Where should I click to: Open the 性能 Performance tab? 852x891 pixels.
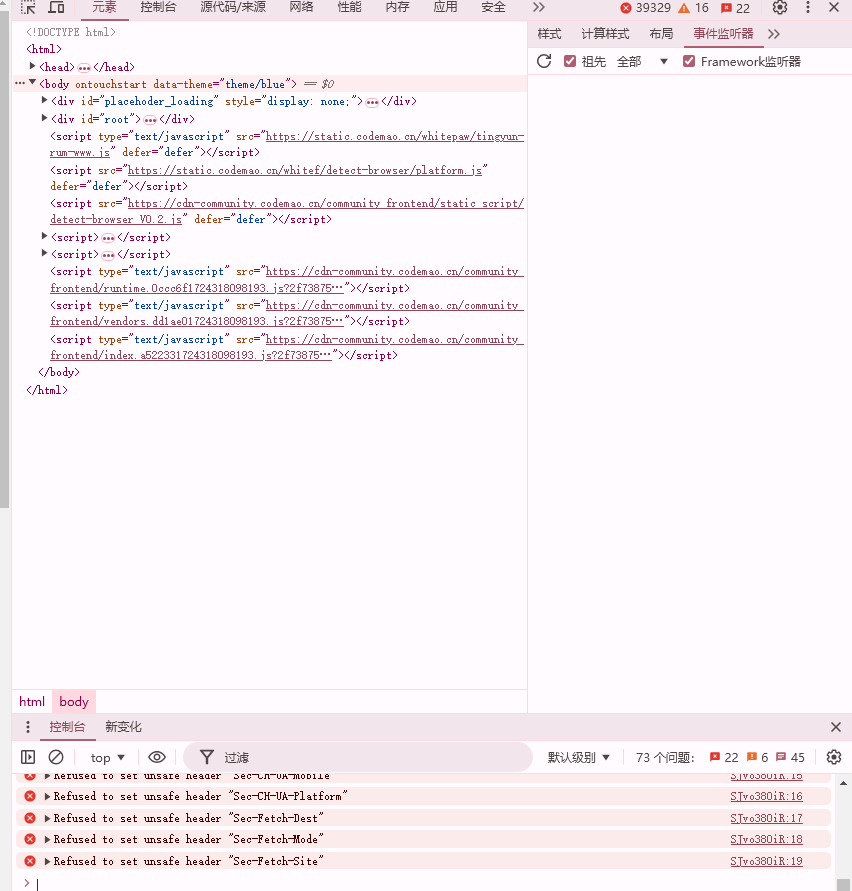point(350,7)
